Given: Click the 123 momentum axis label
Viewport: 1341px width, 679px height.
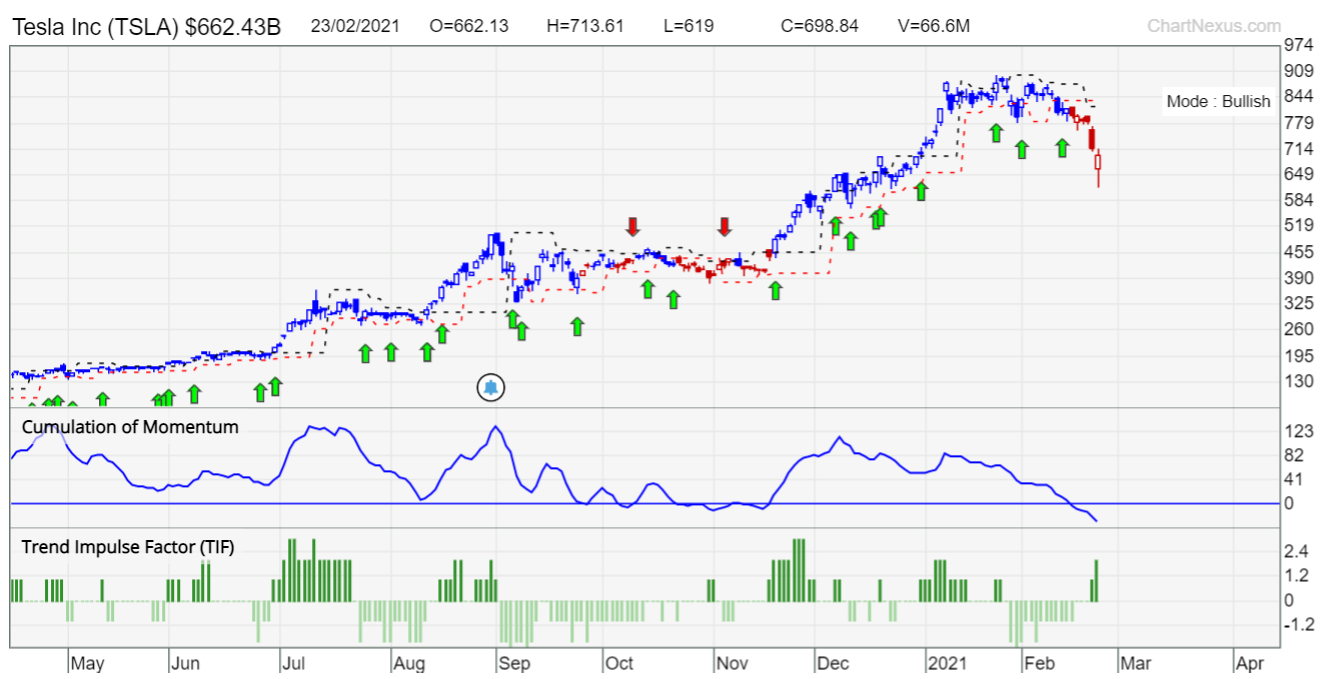Looking at the screenshot, I should coord(1301,431).
